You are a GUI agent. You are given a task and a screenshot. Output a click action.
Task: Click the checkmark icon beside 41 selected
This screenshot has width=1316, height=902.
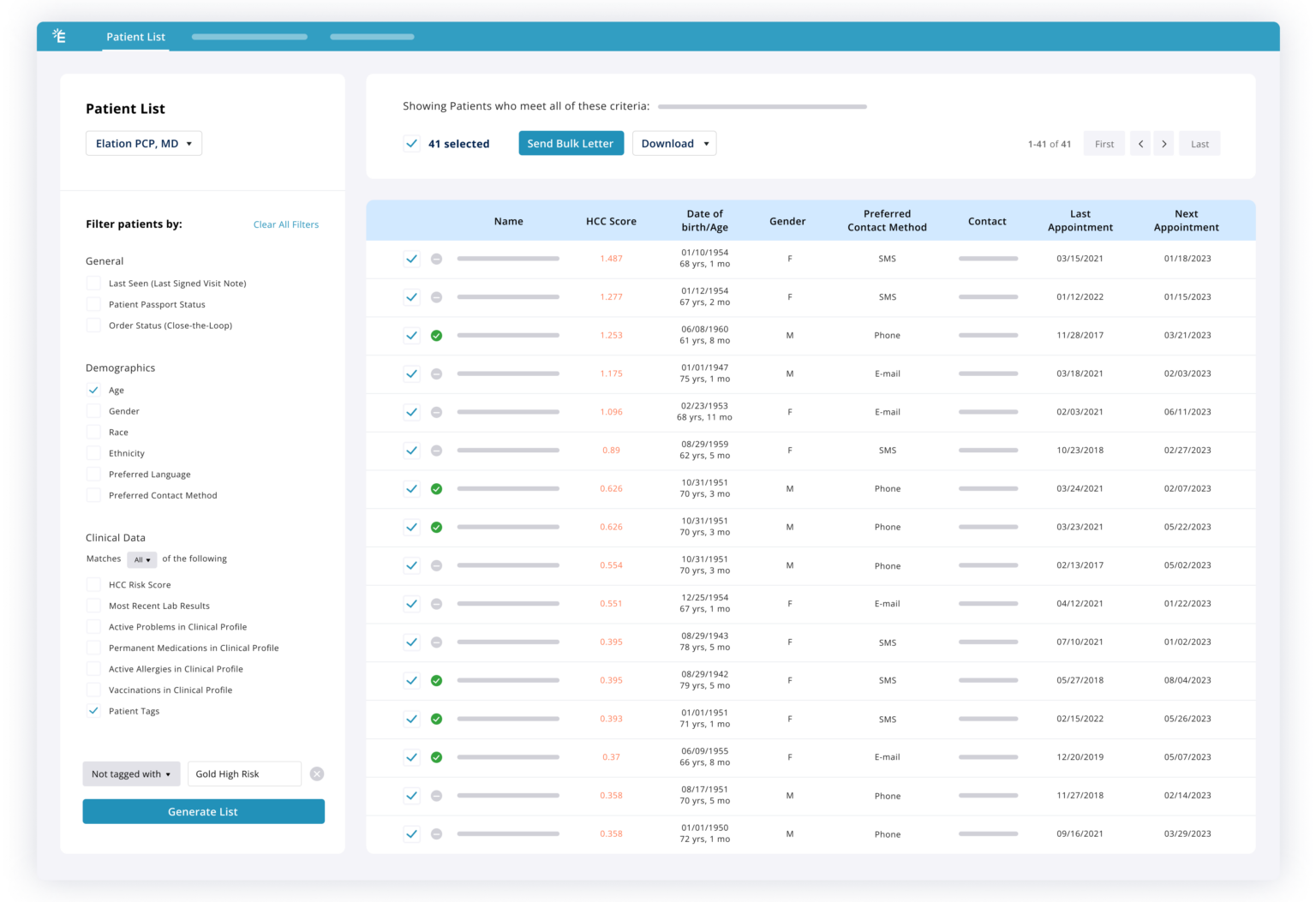coord(412,143)
